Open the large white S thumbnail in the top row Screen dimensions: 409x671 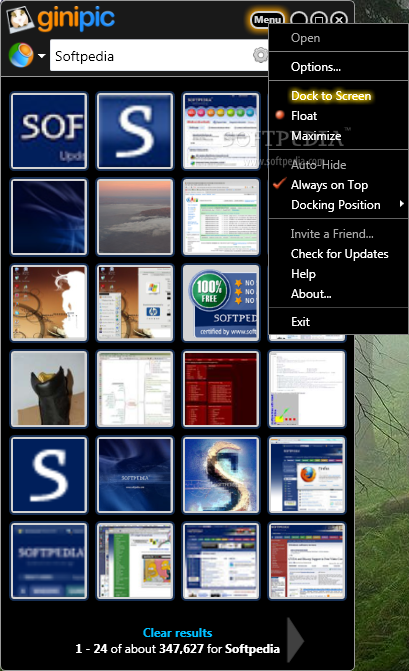(x=135, y=131)
